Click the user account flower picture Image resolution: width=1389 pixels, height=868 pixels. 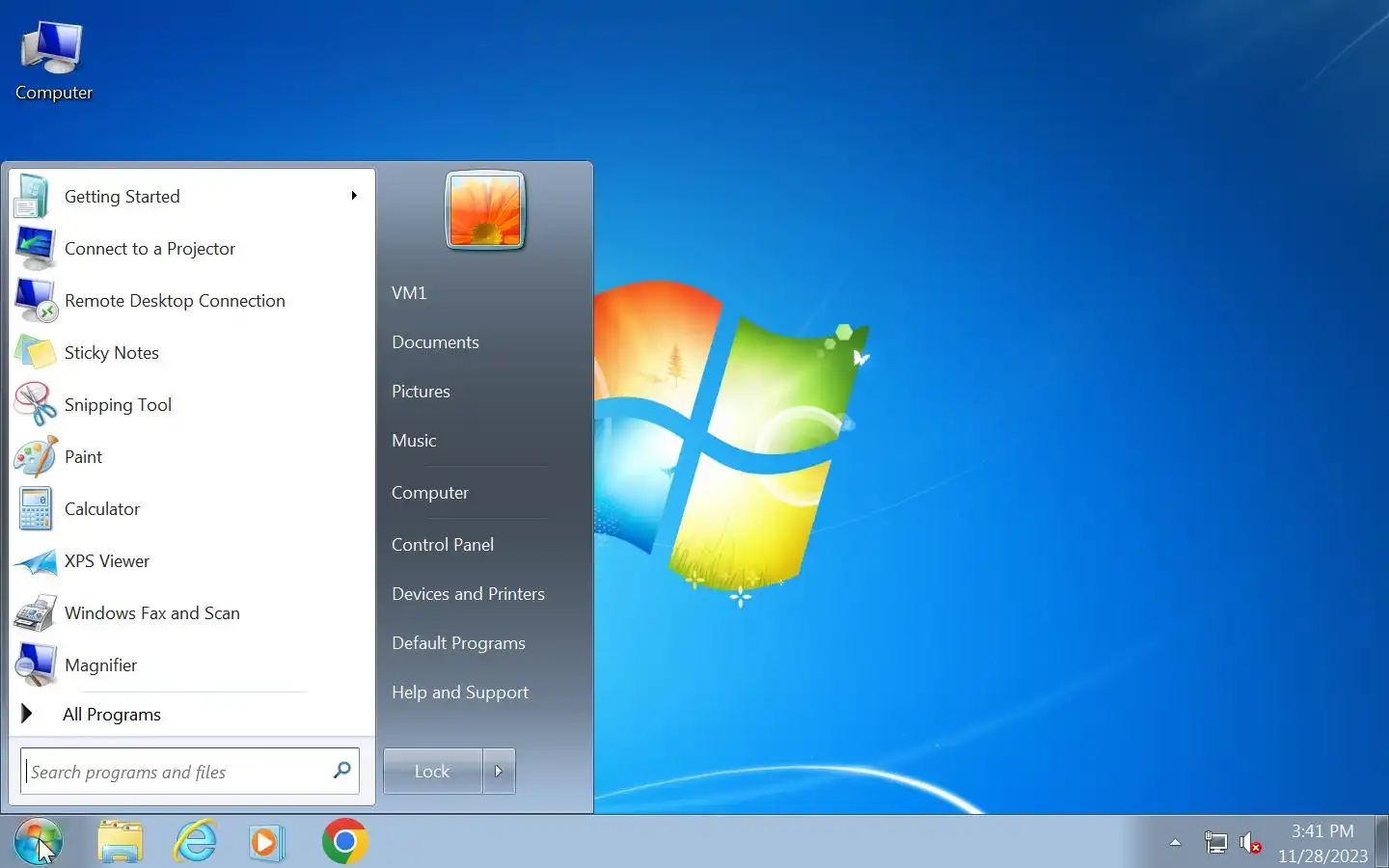click(x=485, y=210)
